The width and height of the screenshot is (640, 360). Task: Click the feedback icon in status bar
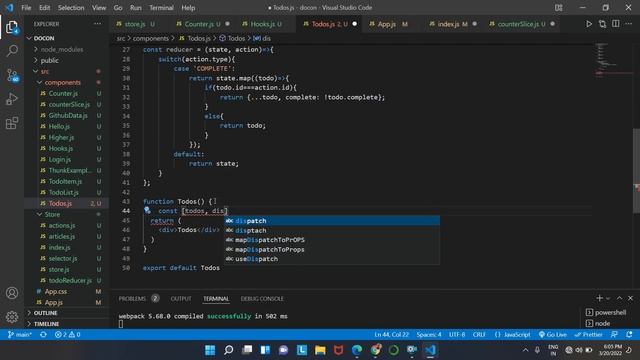[x=614, y=335]
